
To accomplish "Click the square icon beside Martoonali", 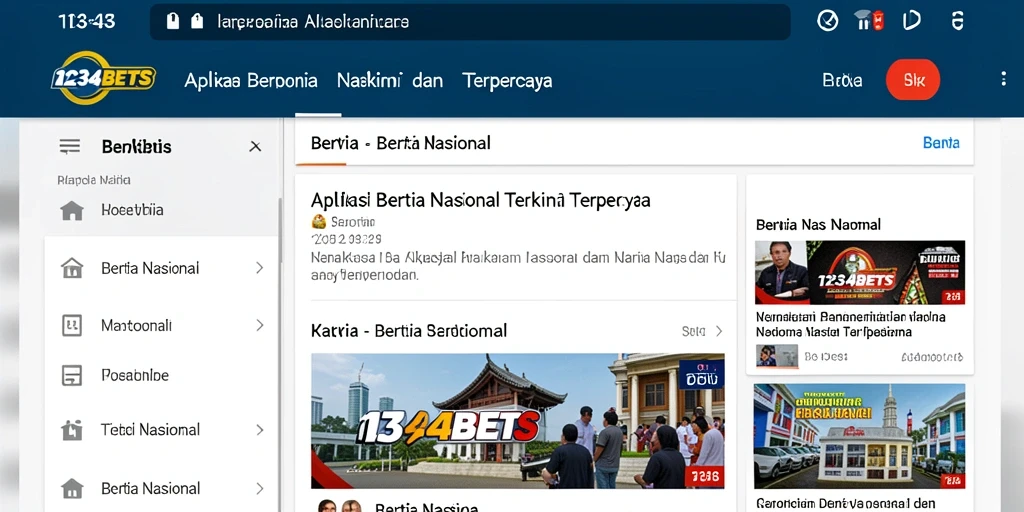I will pos(72,325).
